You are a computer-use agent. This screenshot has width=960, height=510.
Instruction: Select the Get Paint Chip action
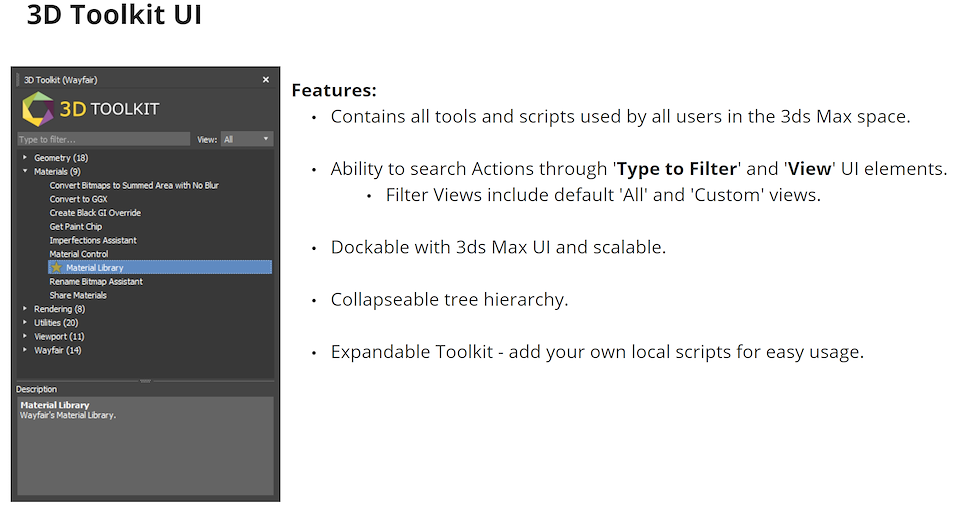tap(76, 227)
